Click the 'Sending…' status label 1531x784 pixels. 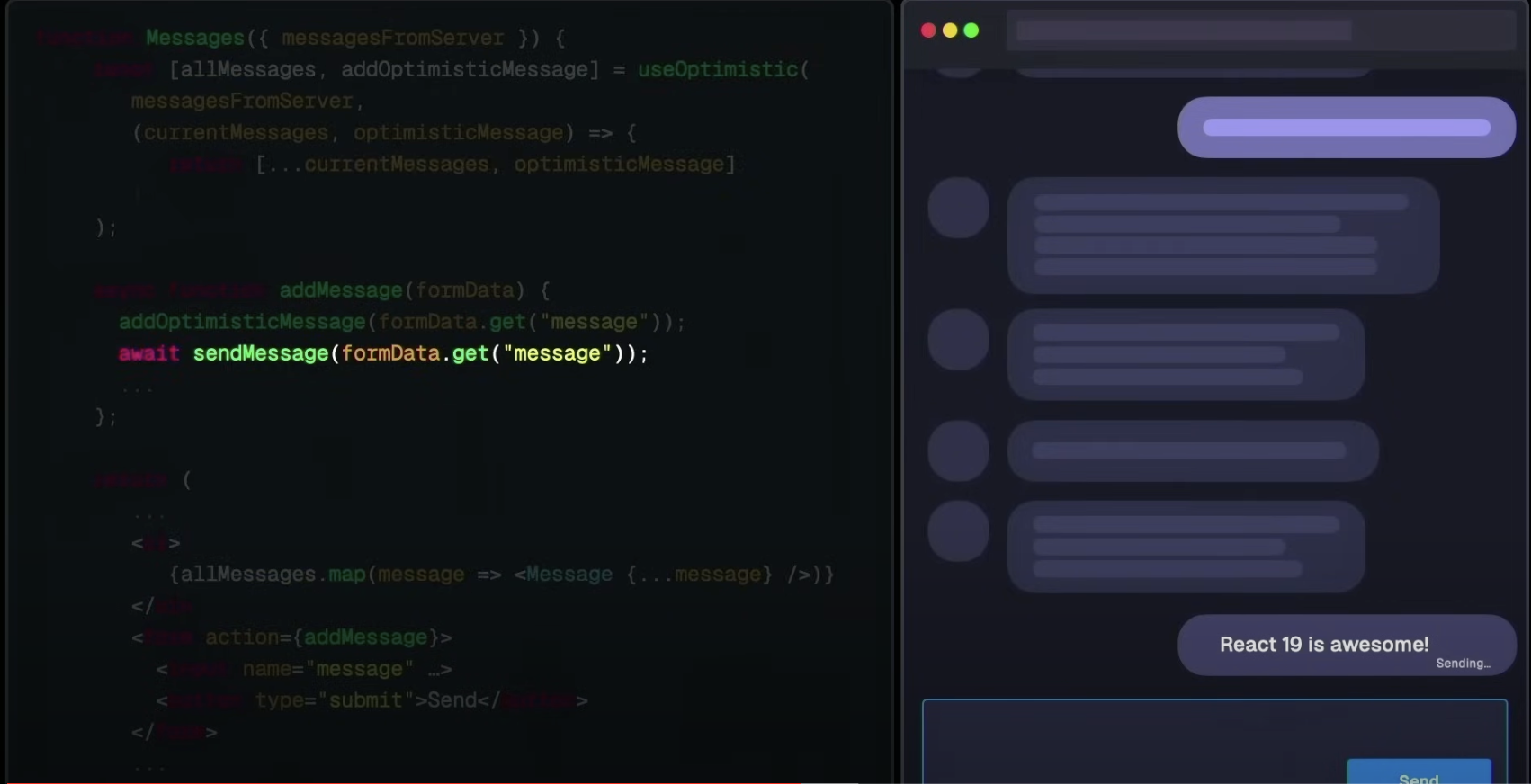pyautogui.click(x=1463, y=664)
